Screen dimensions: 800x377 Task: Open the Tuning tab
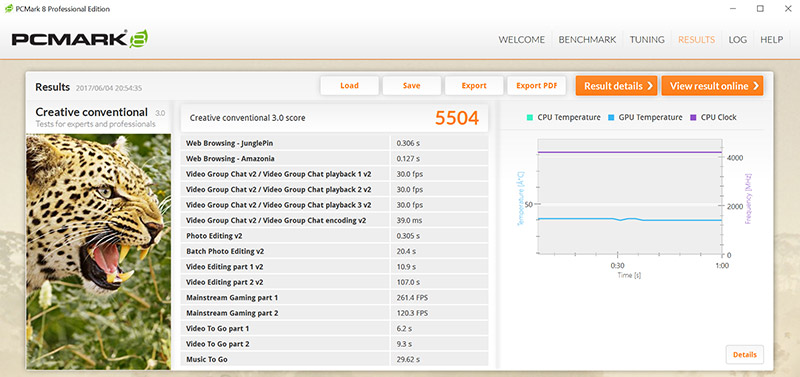pos(647,39)
